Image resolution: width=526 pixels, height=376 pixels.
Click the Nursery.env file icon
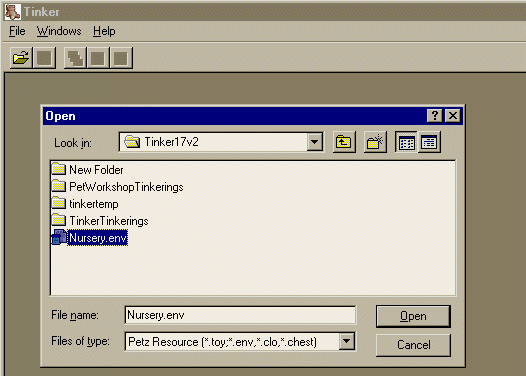tap(59, 237)
